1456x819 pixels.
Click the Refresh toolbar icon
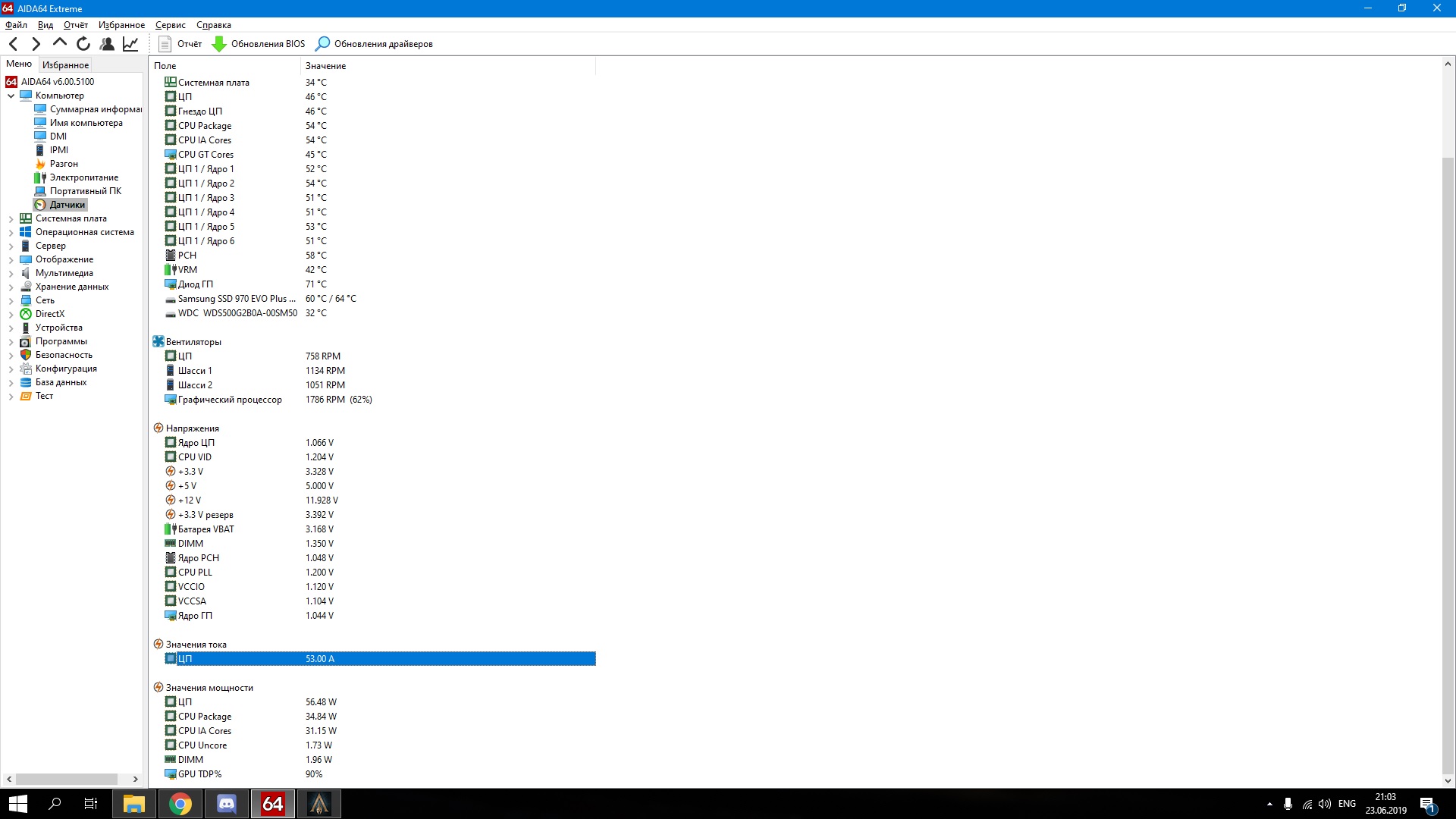(83, 44)
